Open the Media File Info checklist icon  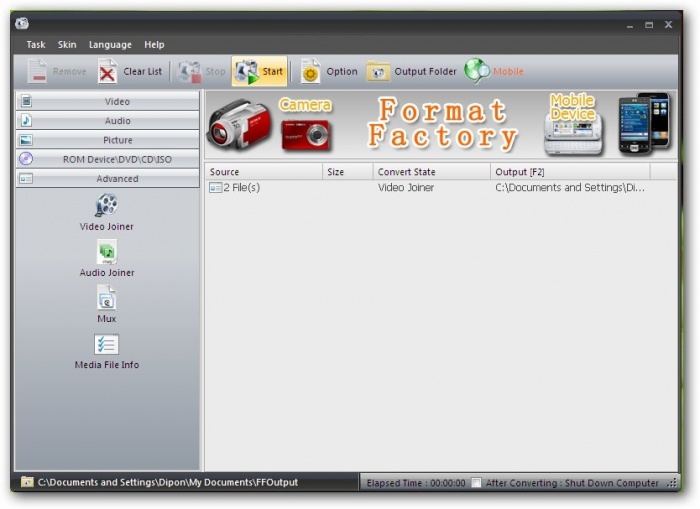point(107,344)
